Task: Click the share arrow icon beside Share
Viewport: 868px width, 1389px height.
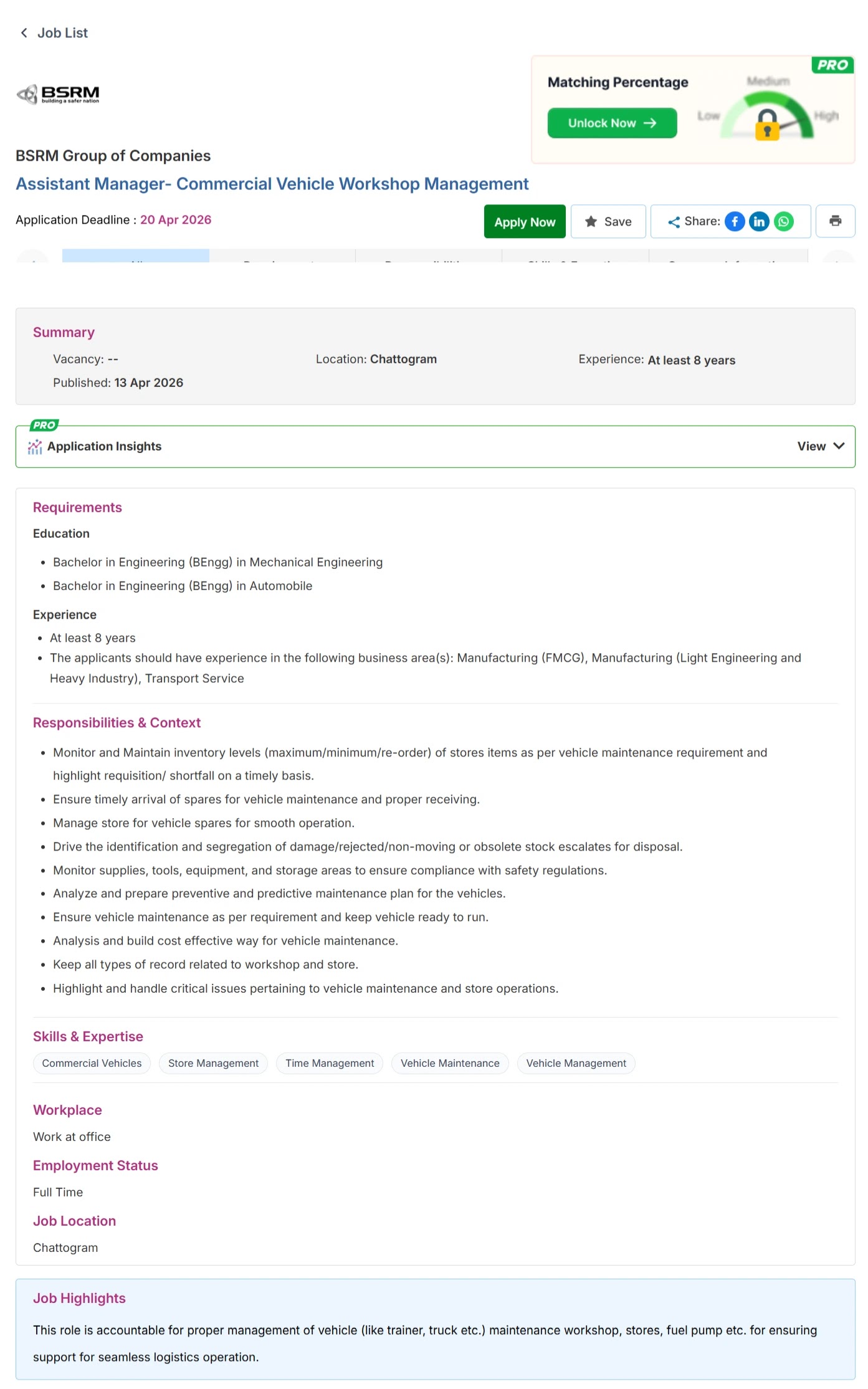Action: (674, 222)
